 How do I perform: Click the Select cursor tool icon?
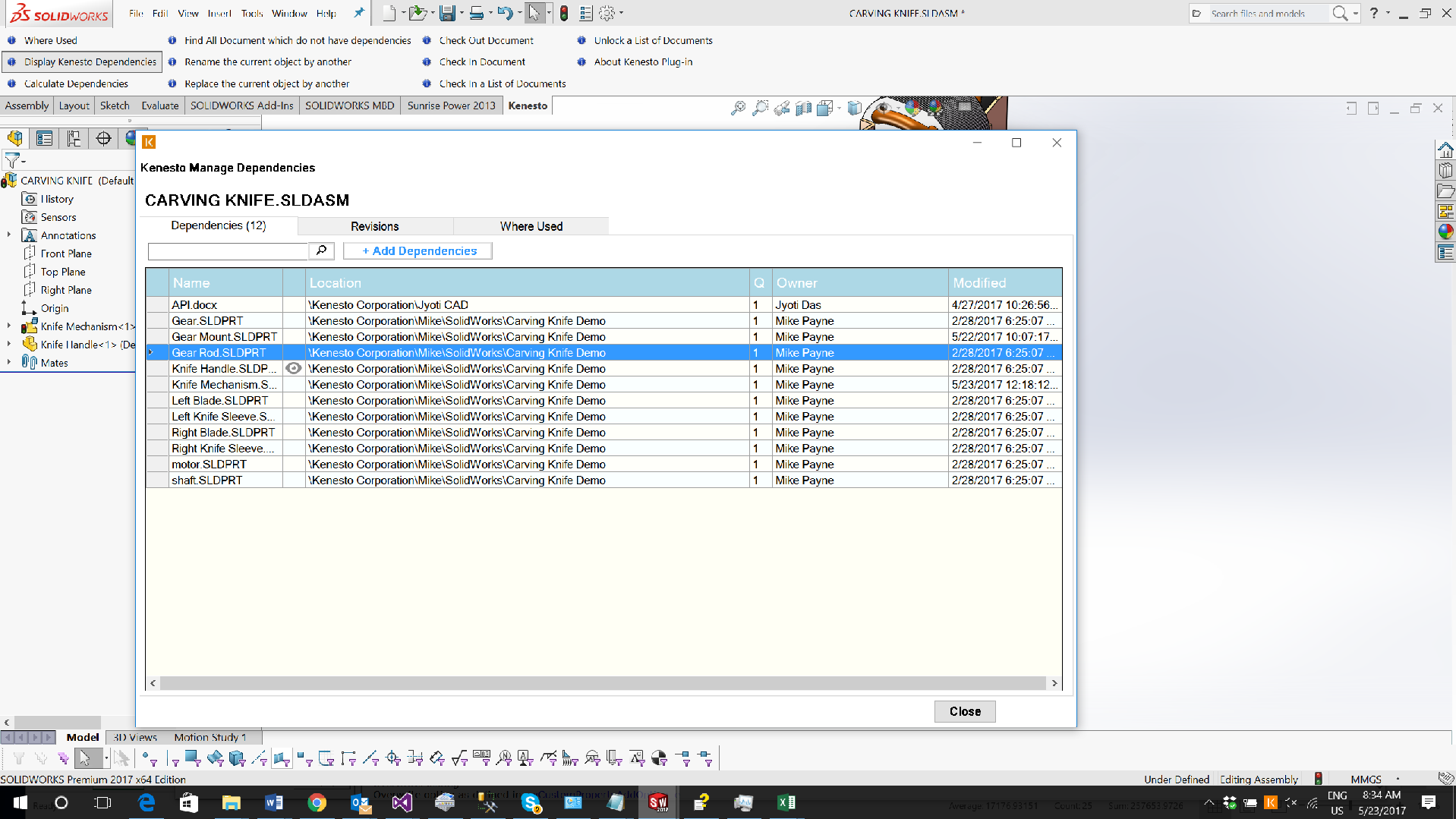point(534,13)
